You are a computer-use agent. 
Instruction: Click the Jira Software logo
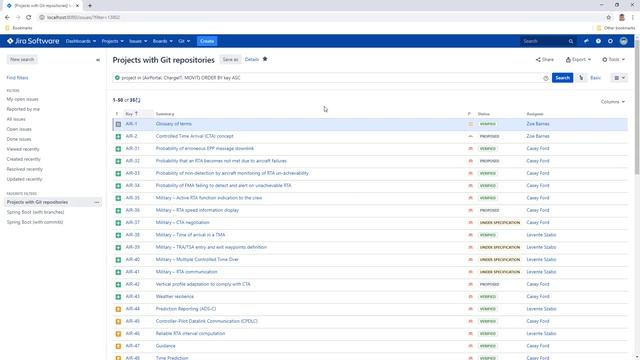[33, 41]
